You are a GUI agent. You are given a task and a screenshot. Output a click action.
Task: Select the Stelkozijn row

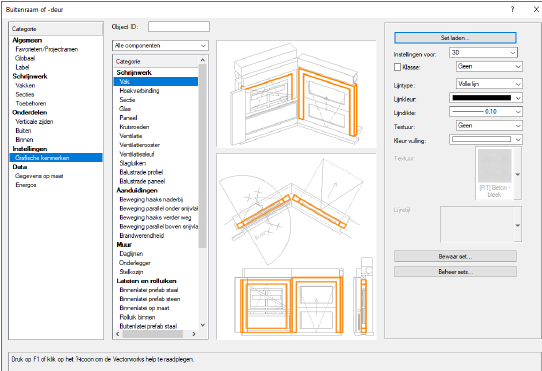click(131, 272)
